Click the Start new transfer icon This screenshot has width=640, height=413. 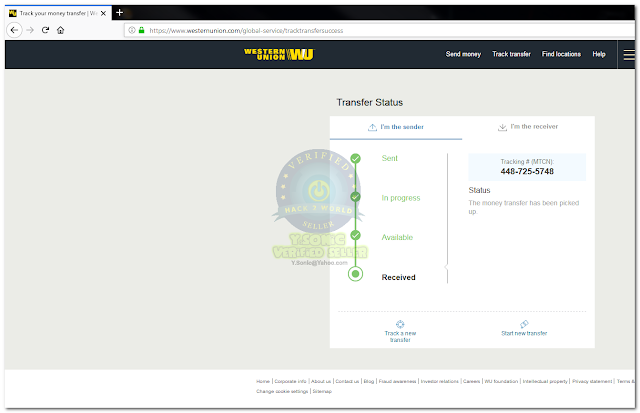pos(524,324)
